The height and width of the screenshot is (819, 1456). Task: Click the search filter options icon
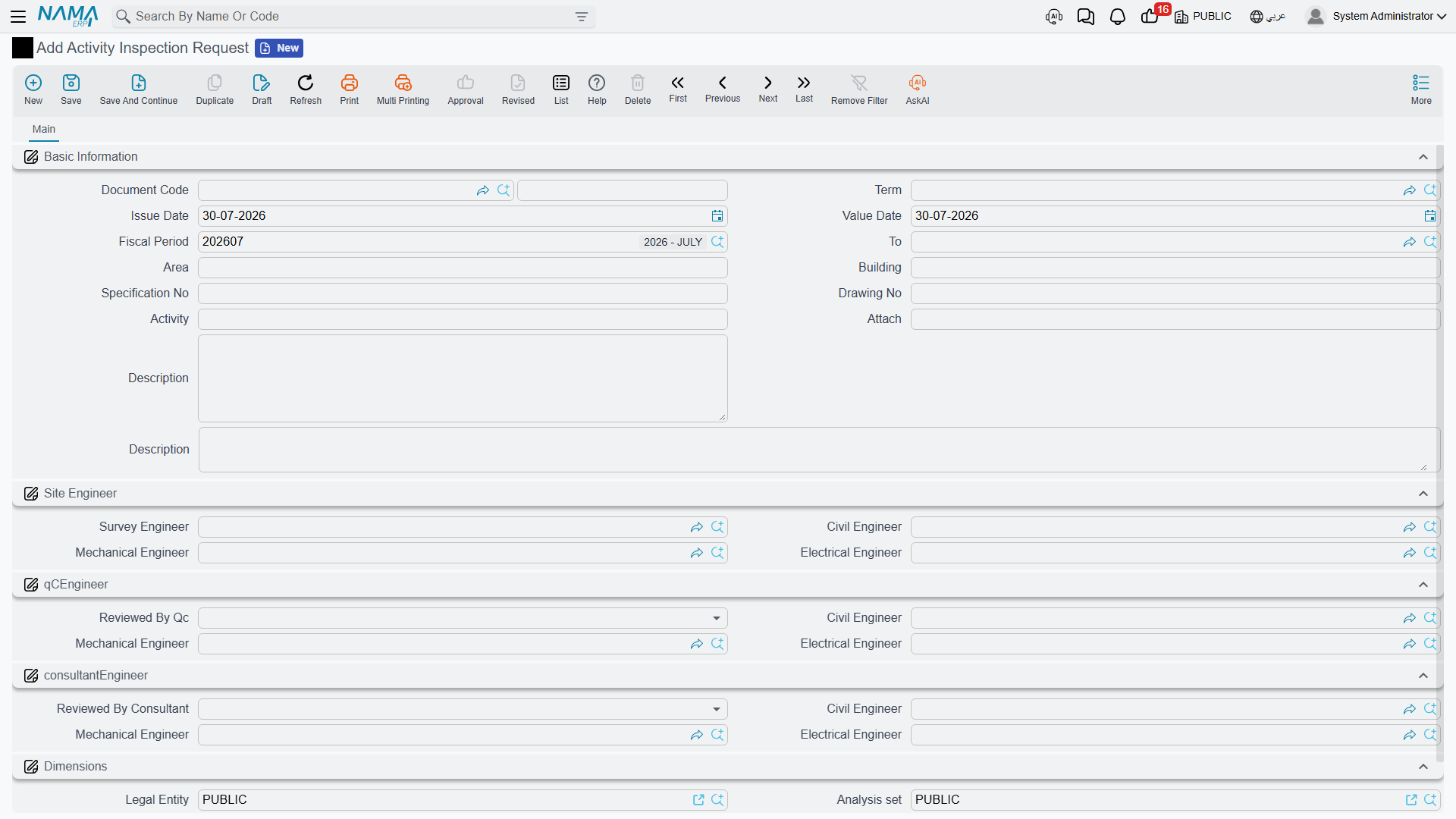tap(582, 17)
